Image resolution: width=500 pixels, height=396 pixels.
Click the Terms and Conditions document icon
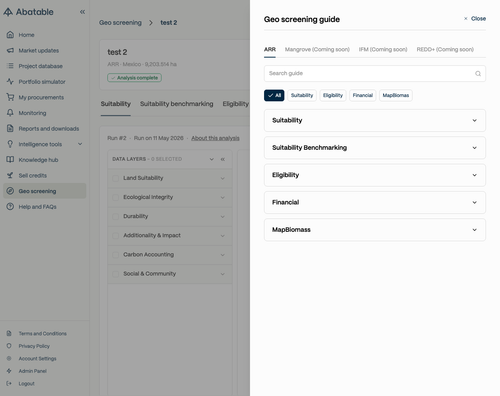coord(9,333)
